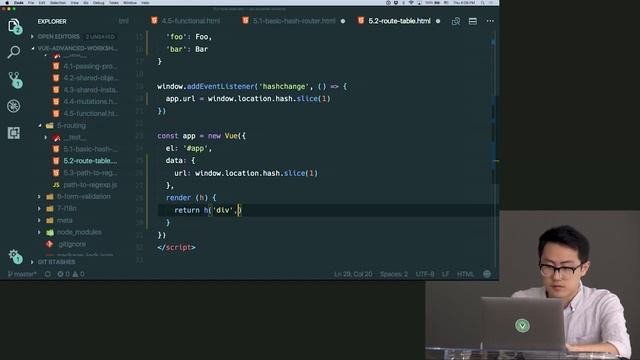Click the split editor icon
This screenshot has width=640, height=360.
473,21
